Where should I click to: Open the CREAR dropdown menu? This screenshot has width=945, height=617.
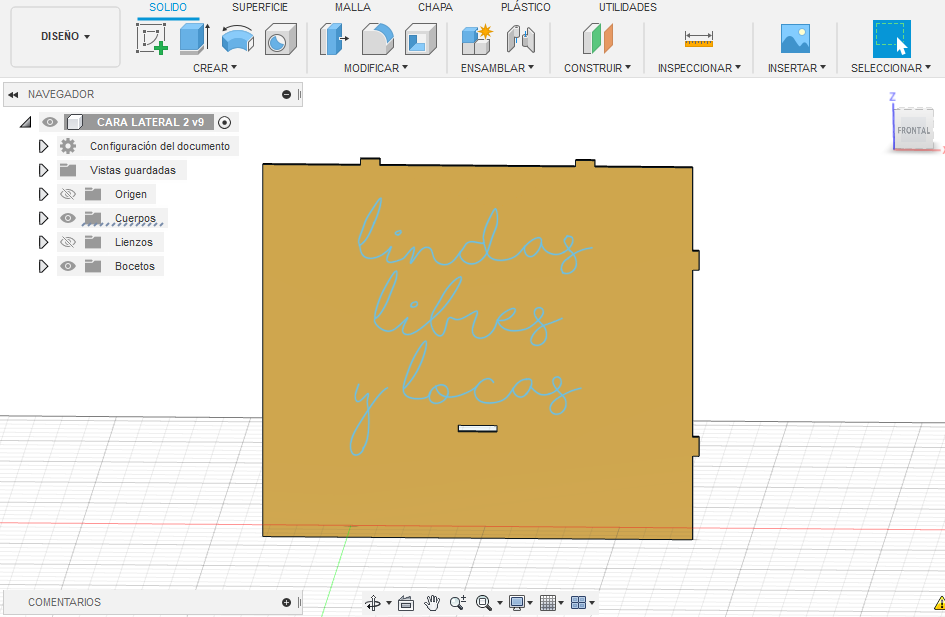tap(215, 68)
